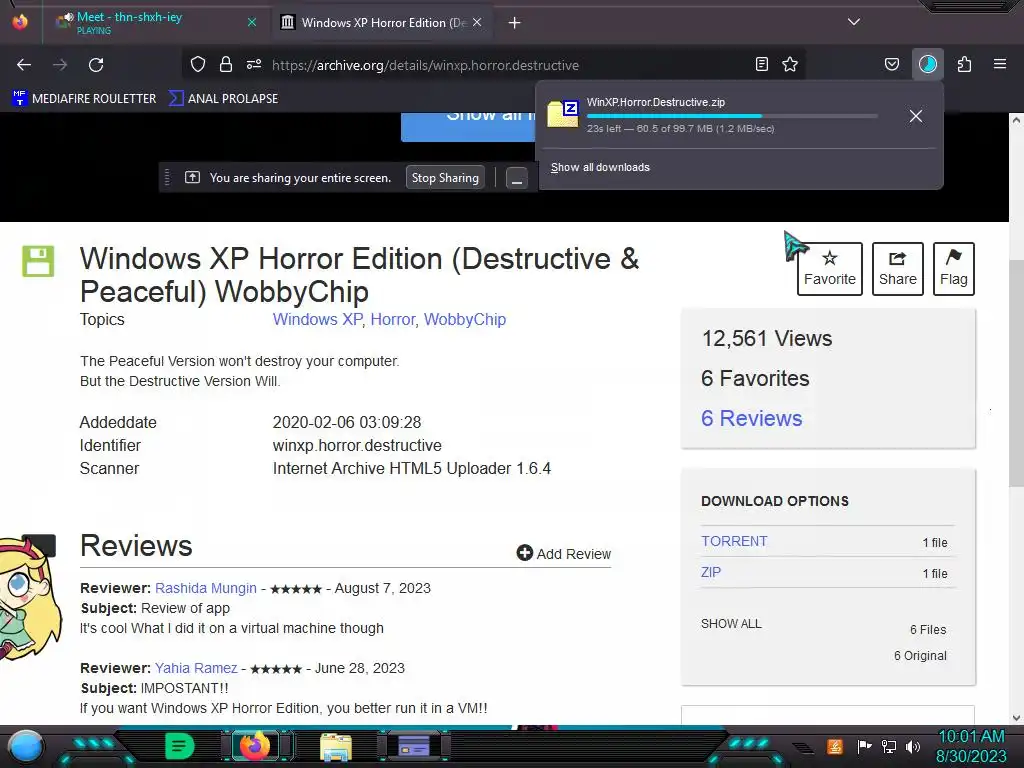1024x768 pixels.
Task: Click the page vertical scrollbar thumb
Action: click(1016, 372)
